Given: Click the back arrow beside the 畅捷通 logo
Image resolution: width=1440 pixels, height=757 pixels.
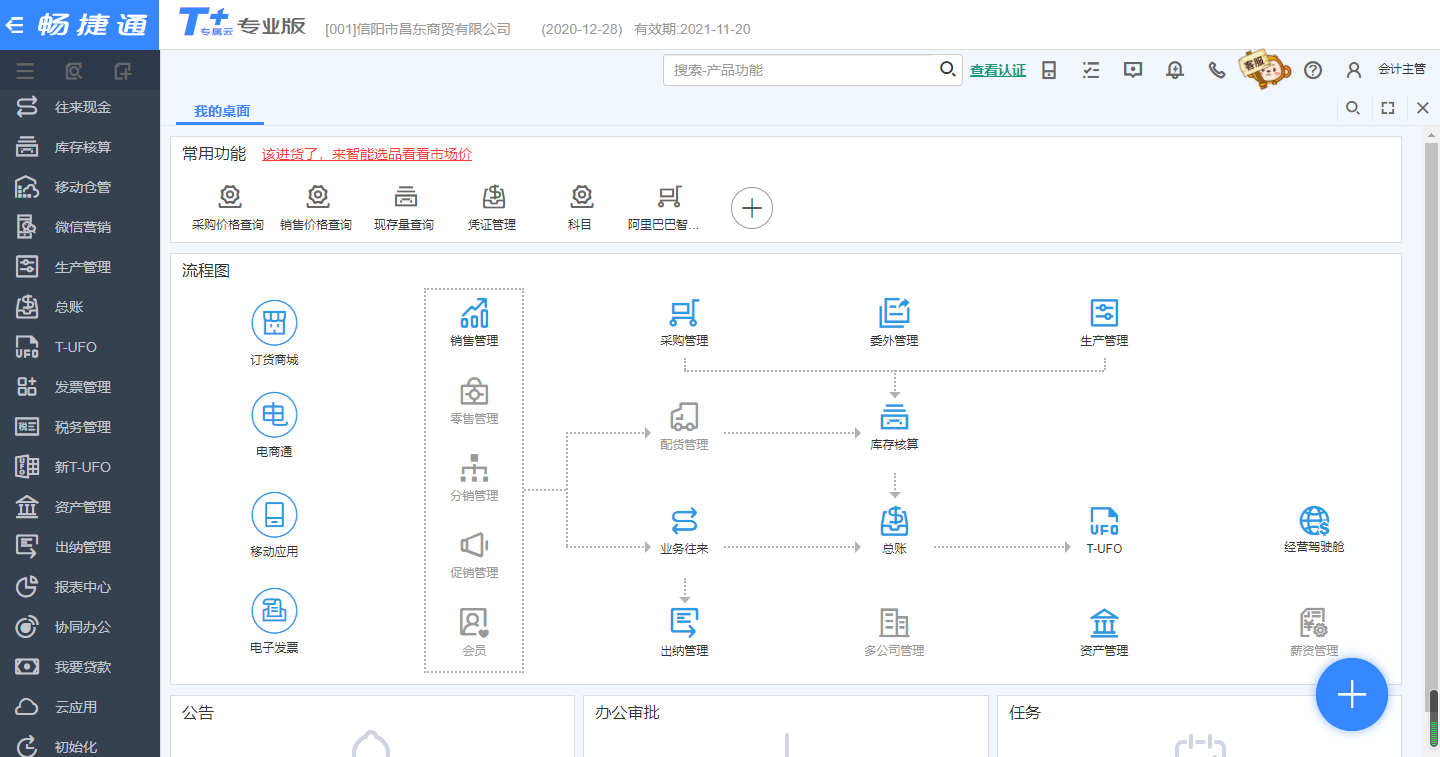Looking at the screenshot, I should coord(15,25).
